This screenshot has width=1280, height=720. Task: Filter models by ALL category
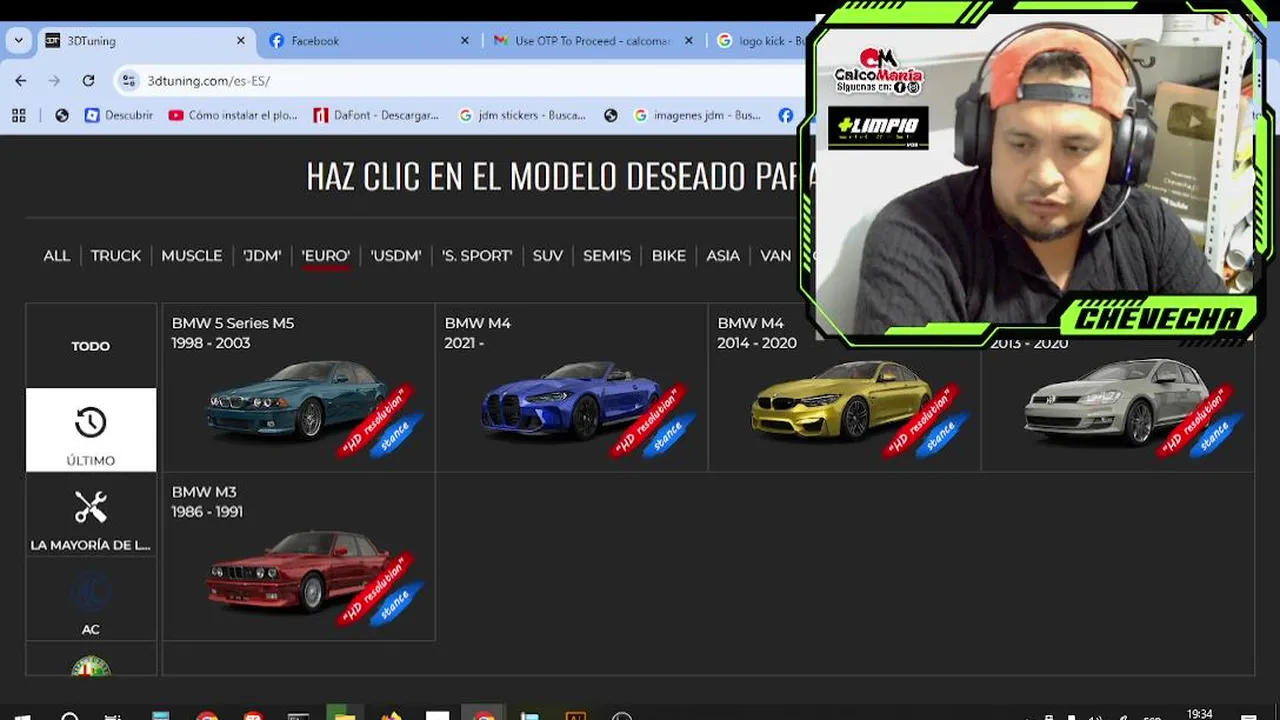pos(57,256)
